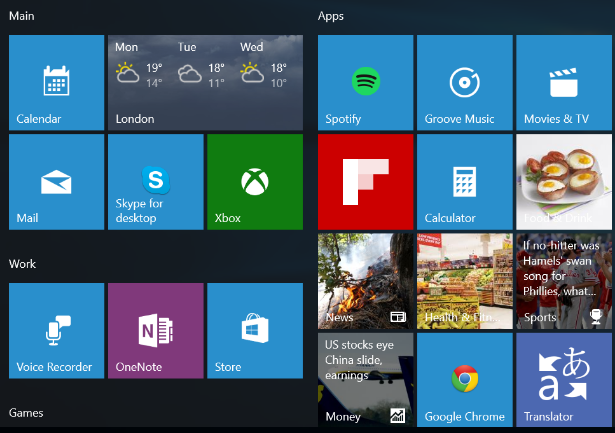This screenshot has height=433, width=615.
Task: Open the Groove Music tile
Action: 465,82
